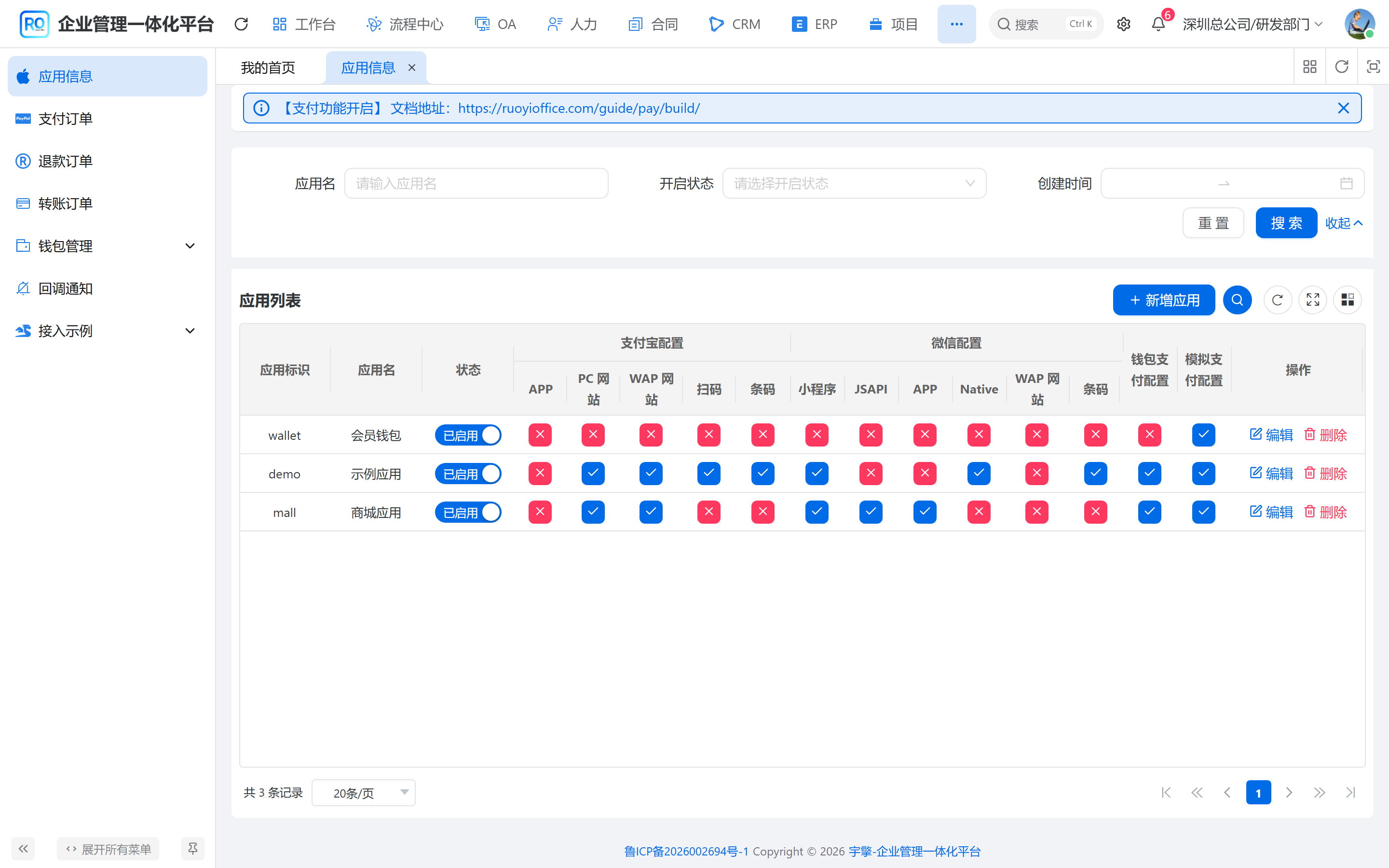The width and height of the screenshot is (1389, 868).
Task: Delete the mall application row
Action: click(1325, 512)
